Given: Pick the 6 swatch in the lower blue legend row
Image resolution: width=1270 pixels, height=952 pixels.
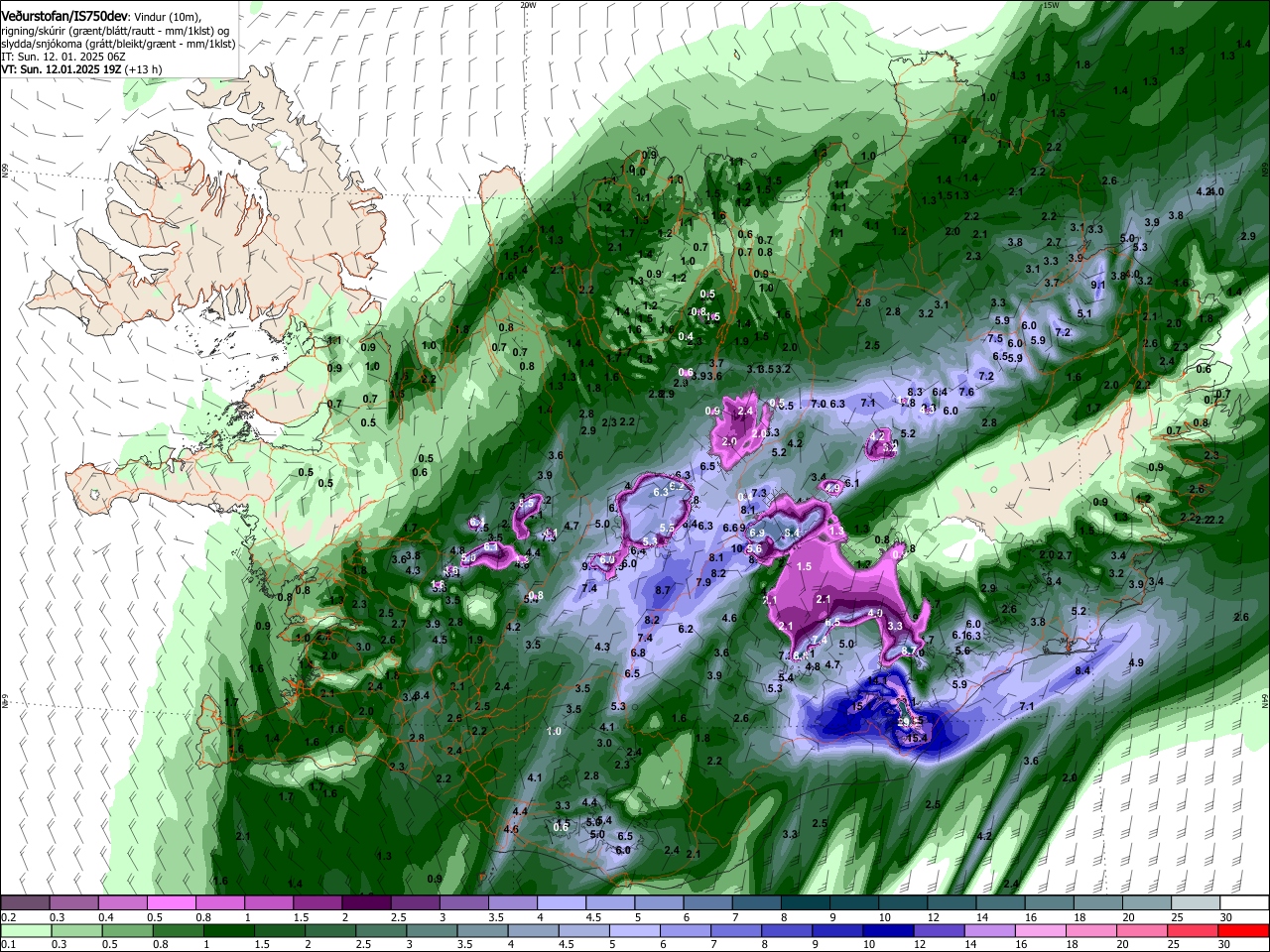Looking at the screenshot, I should 686,930.
